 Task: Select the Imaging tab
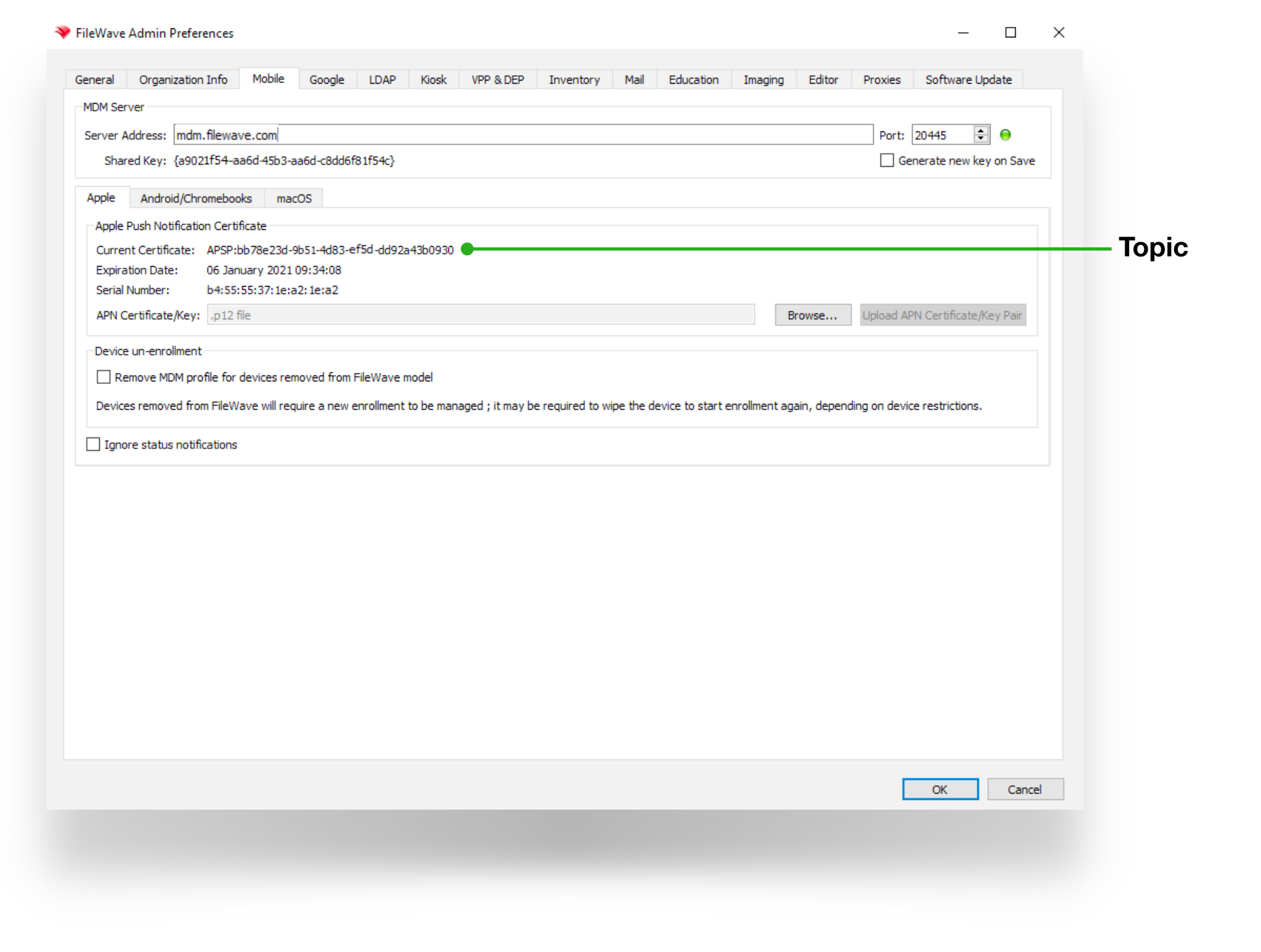[x=763, y=79]
